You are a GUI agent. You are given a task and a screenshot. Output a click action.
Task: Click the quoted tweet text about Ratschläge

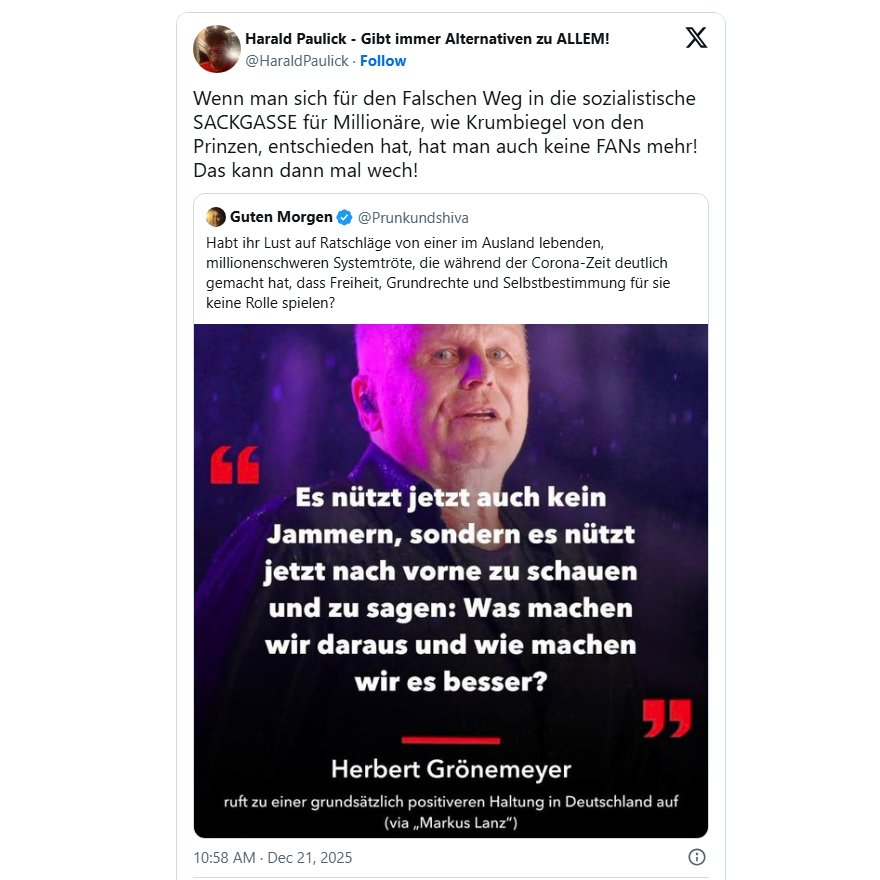pyautogui.click(x=438, y=273)
